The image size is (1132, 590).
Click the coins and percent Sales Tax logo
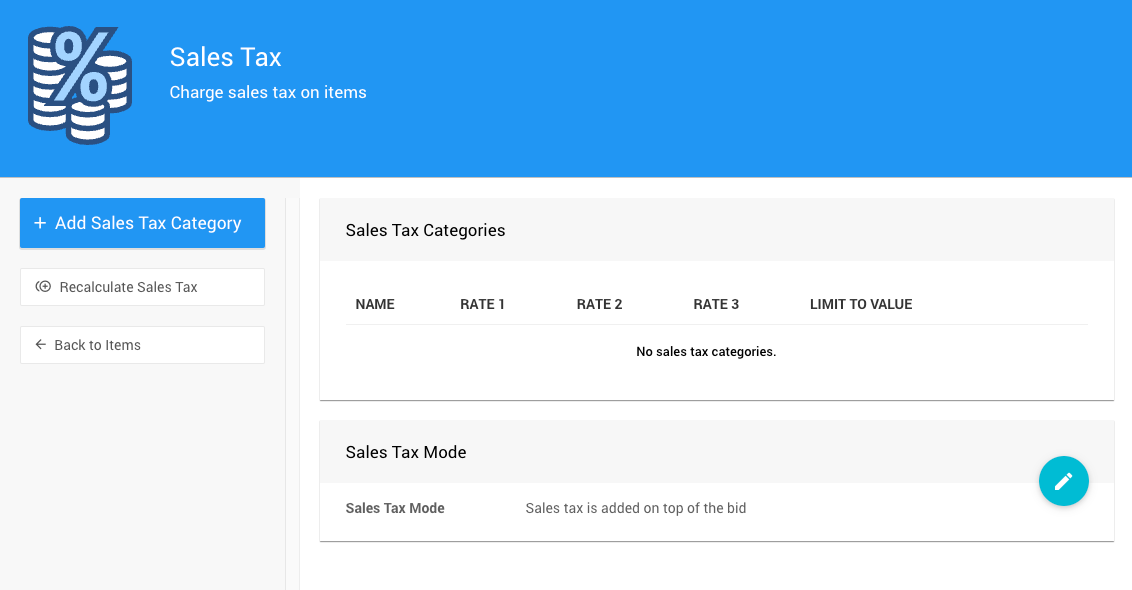pyautogui.click(x=80, y=85)
